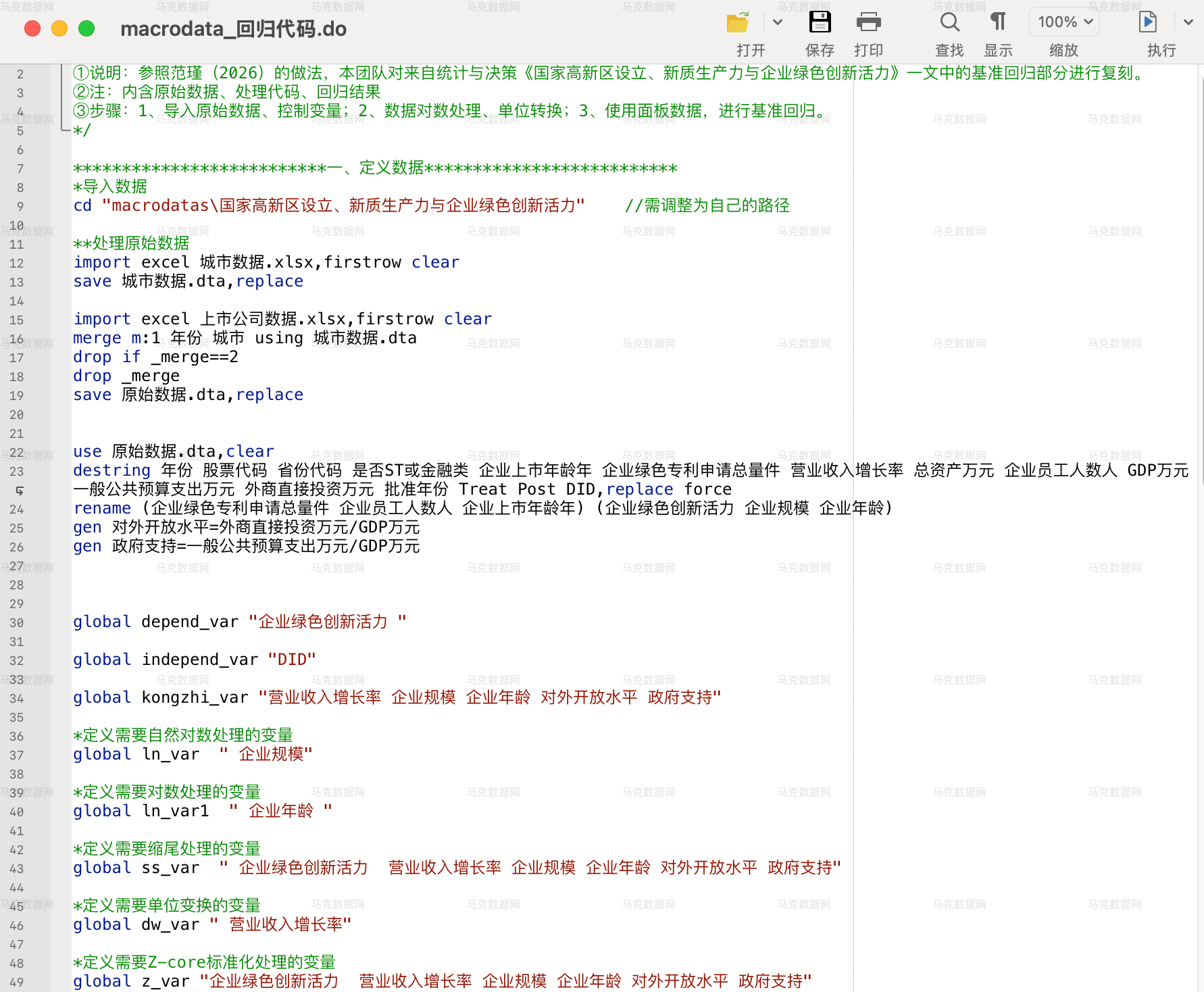Viewport: 1204px width, 992px height.
Task: Enter fullscreen with the green traffic light
Action: [x=86, y=29]
